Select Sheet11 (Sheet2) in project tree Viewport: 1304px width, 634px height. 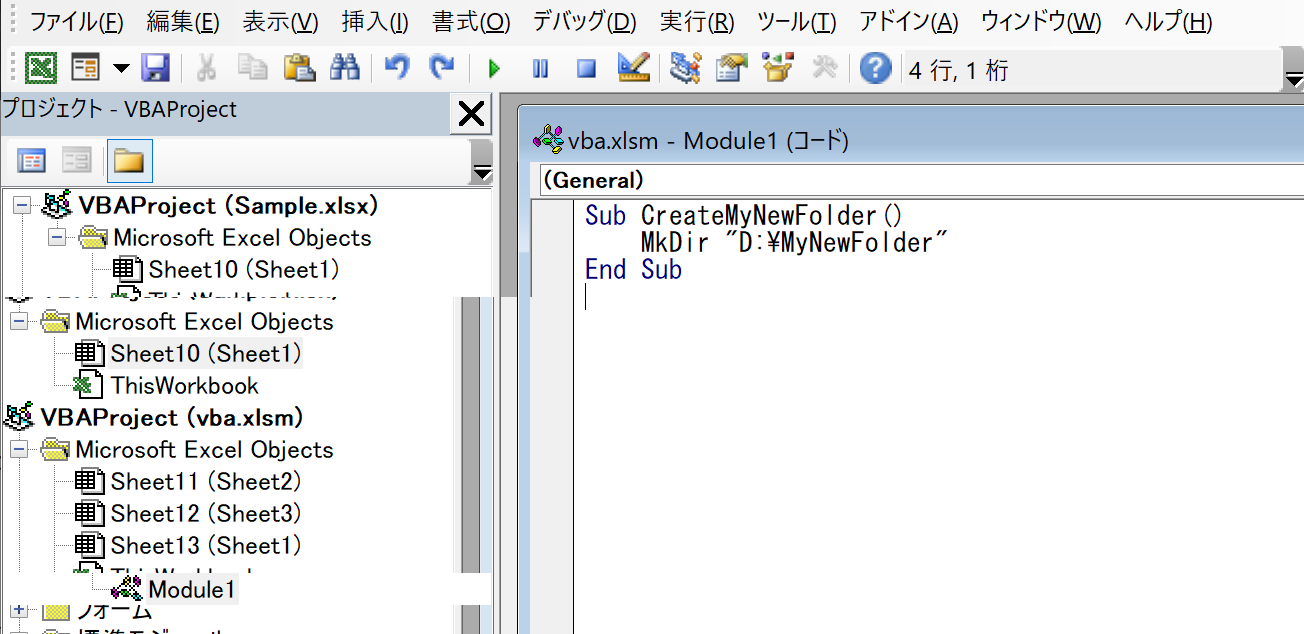click(206, 482)
